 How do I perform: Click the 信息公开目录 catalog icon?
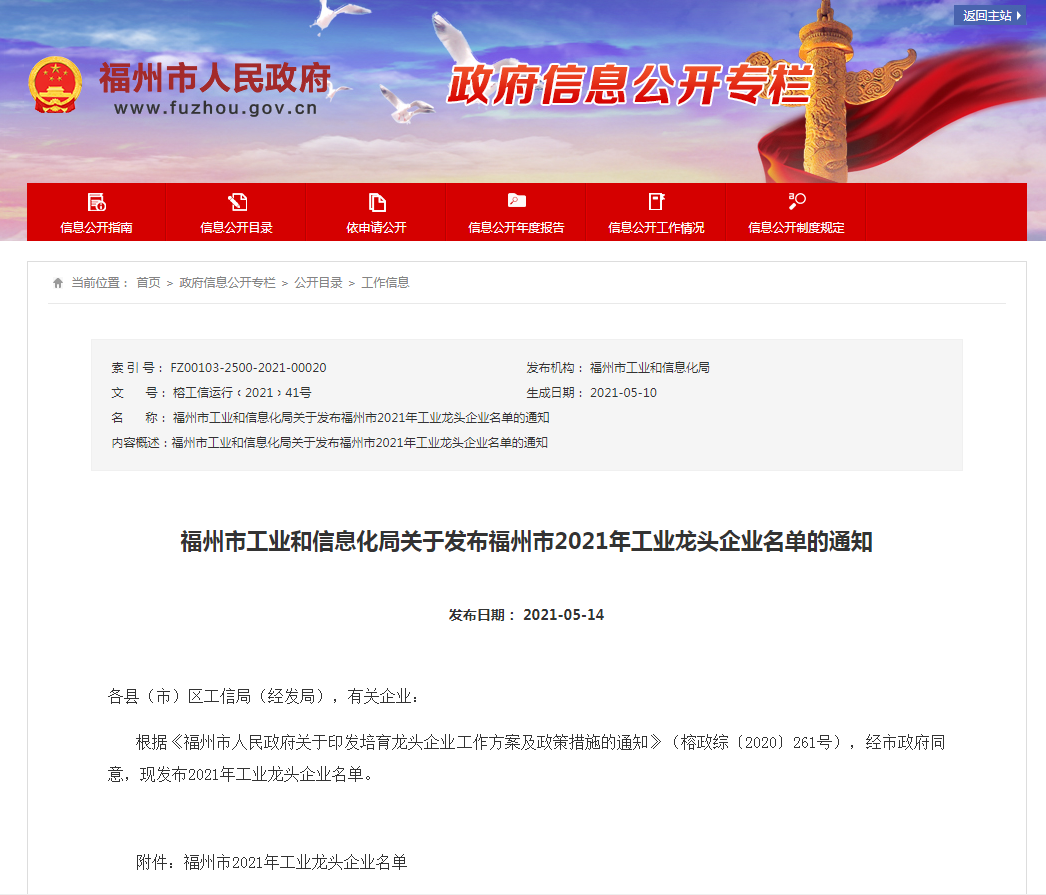237,202
